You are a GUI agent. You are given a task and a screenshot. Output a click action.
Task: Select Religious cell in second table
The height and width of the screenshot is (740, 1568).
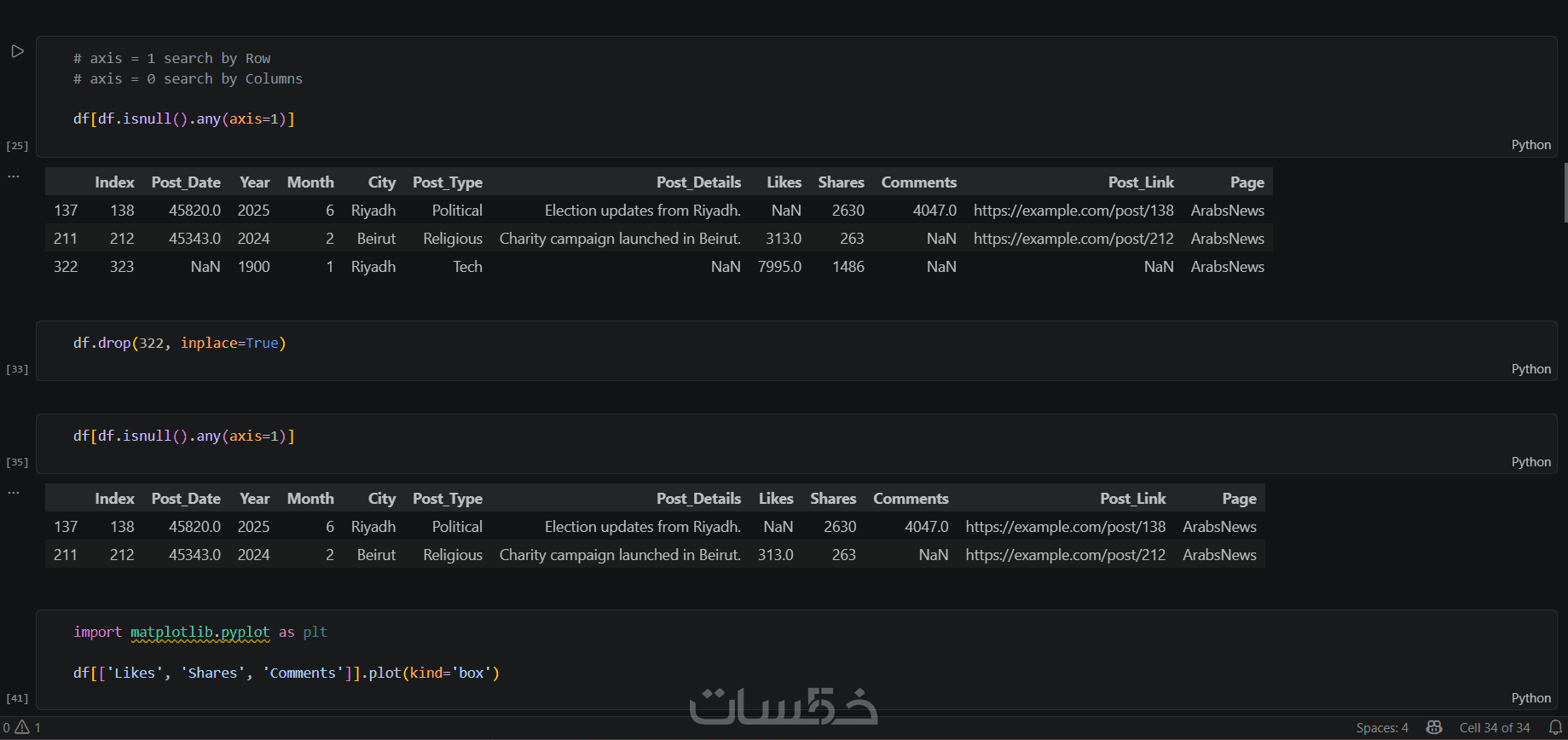point(453,555)
